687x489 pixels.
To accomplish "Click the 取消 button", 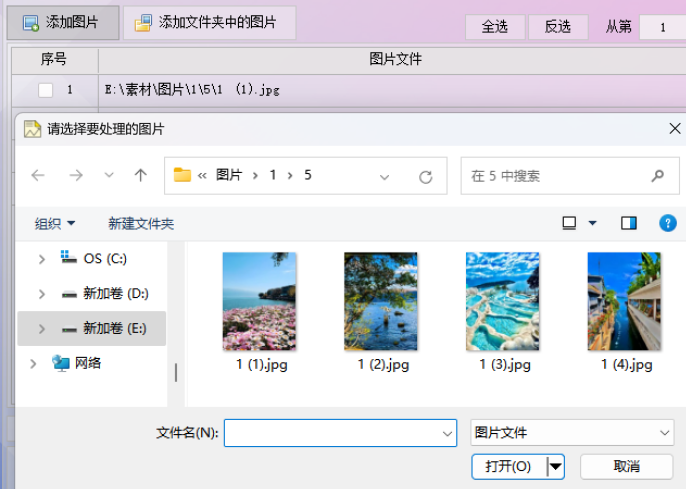I will pyautogui.click(x=627, y=467).
